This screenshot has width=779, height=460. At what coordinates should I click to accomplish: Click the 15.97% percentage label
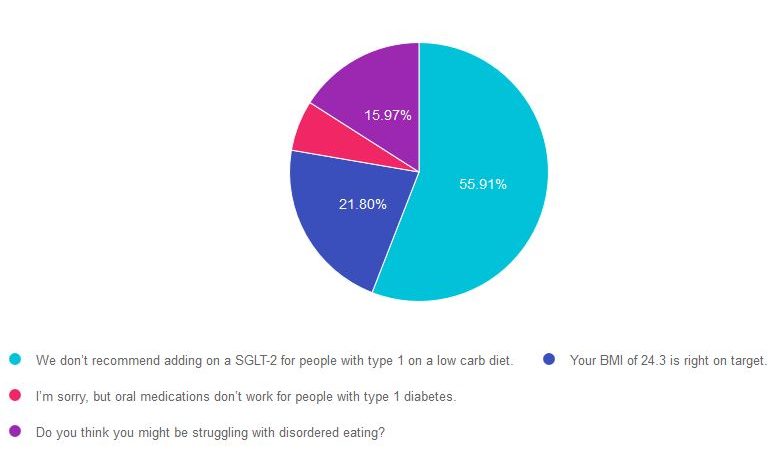point(388,114)
